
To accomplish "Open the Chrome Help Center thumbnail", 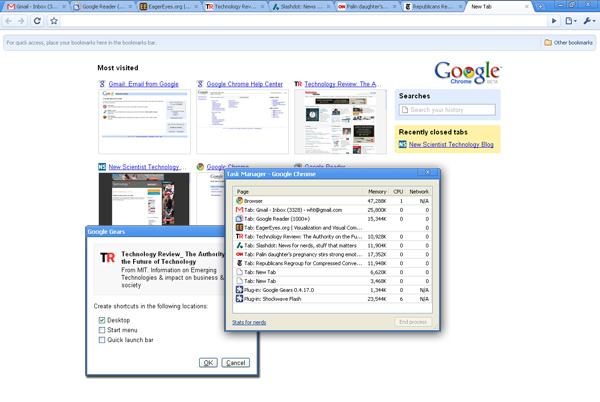I will point(242,122).
